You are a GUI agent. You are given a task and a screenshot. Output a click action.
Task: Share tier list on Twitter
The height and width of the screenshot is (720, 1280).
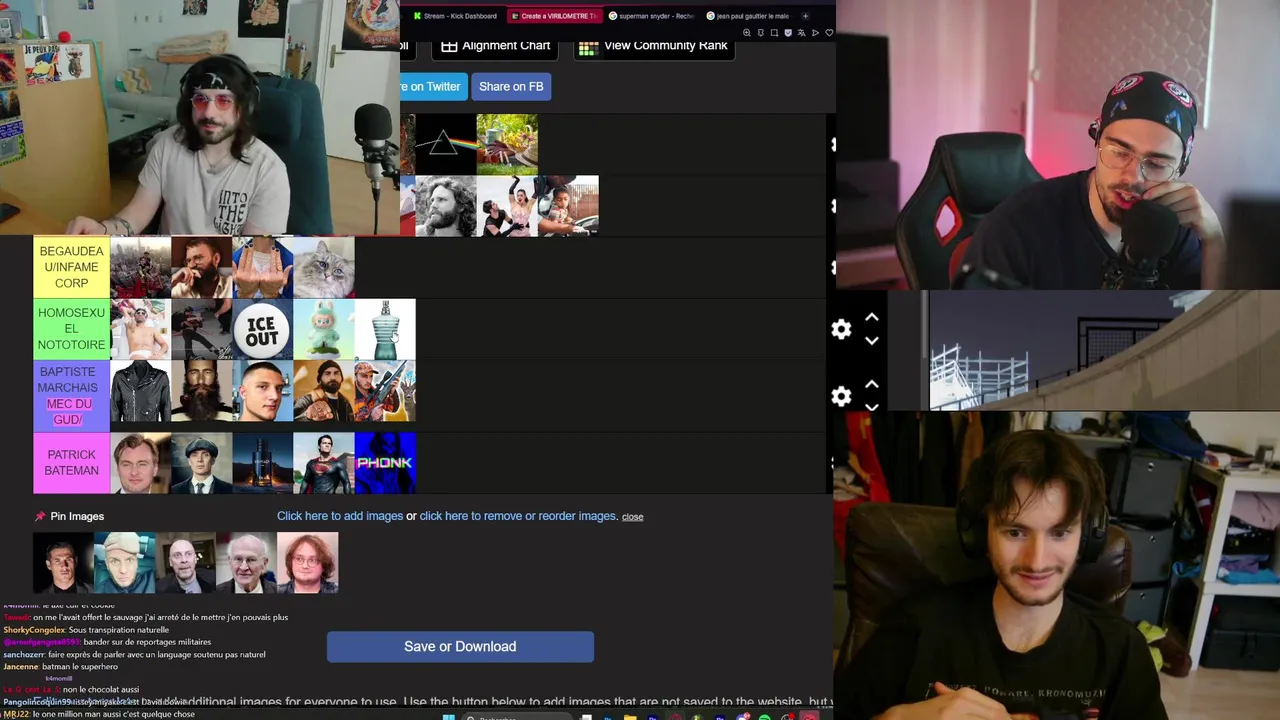432,87
